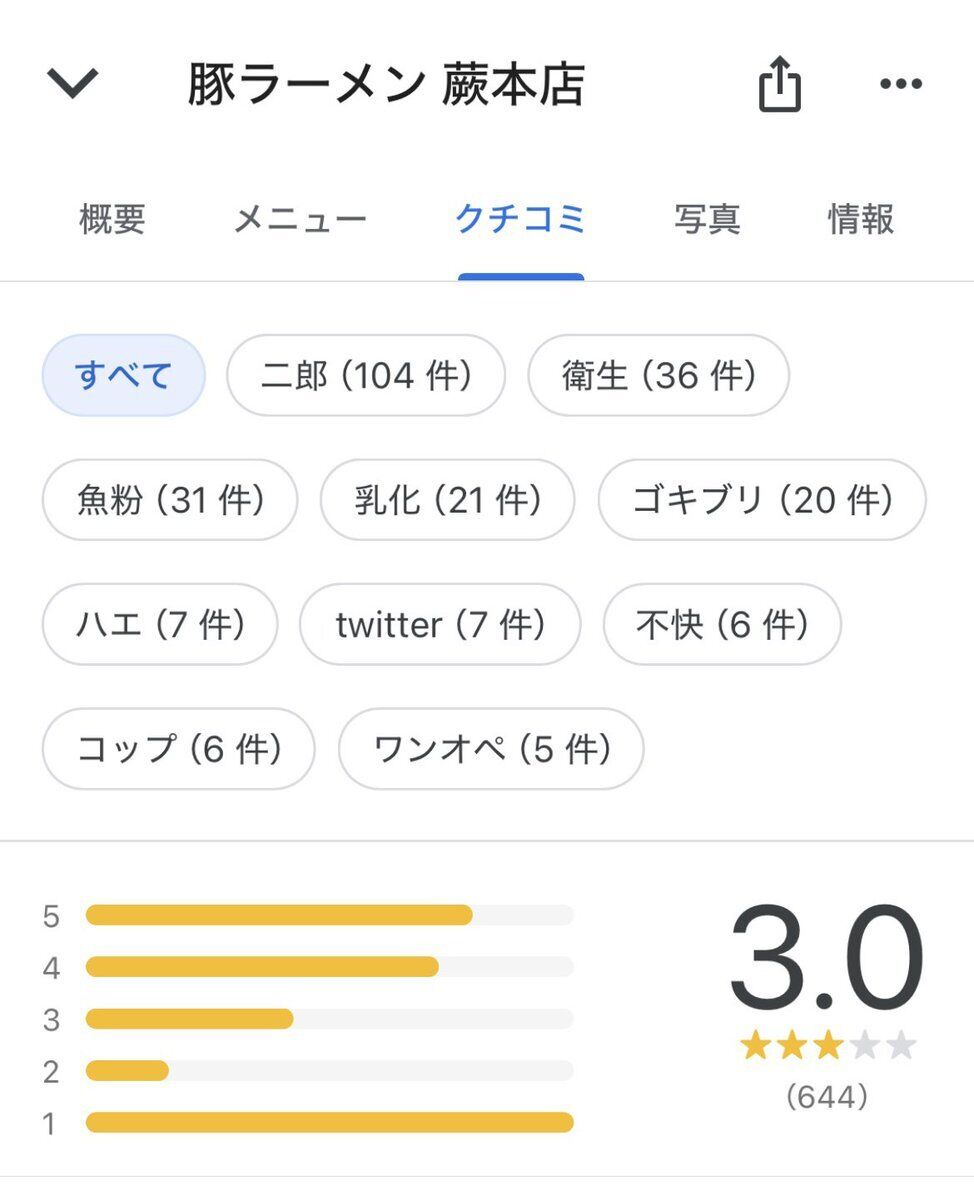
Task: Open the three-dot more options menu
Action: (900, 84)
